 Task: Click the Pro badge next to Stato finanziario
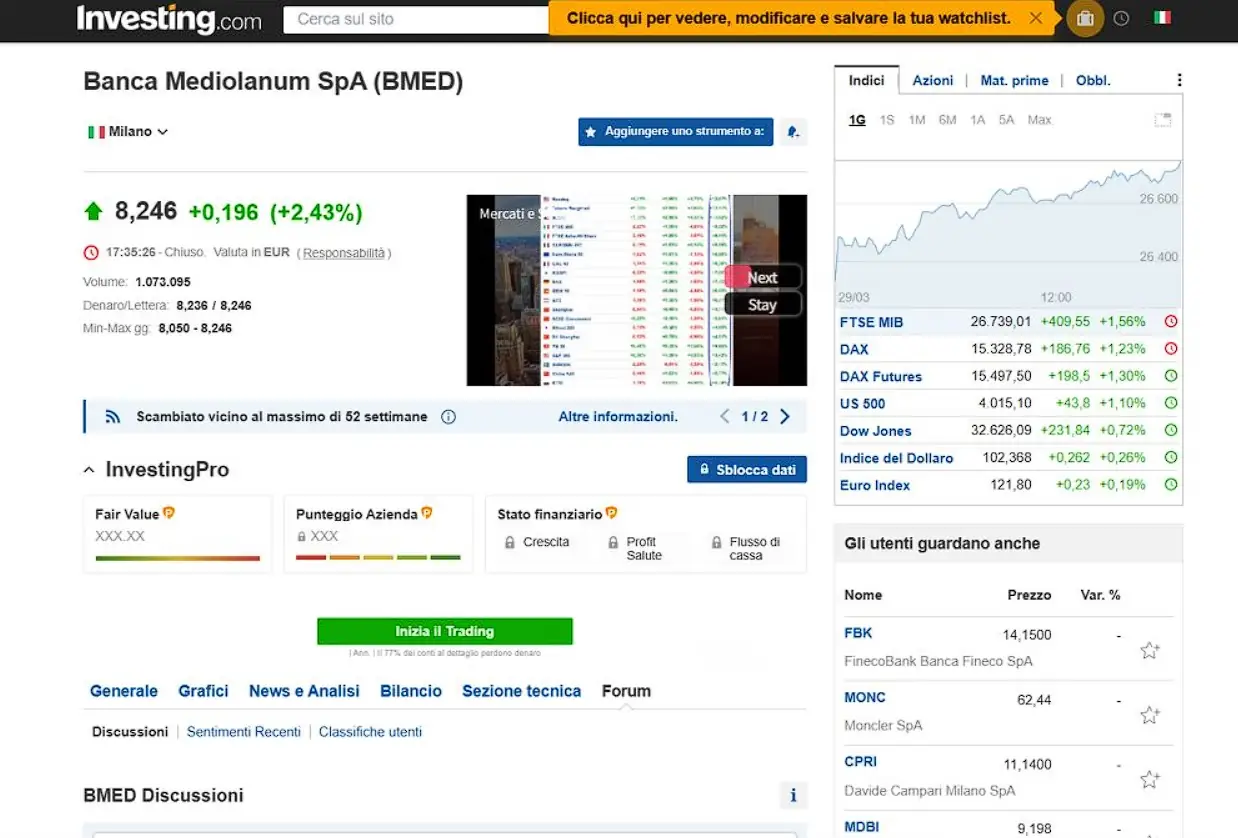pos(611,513)
